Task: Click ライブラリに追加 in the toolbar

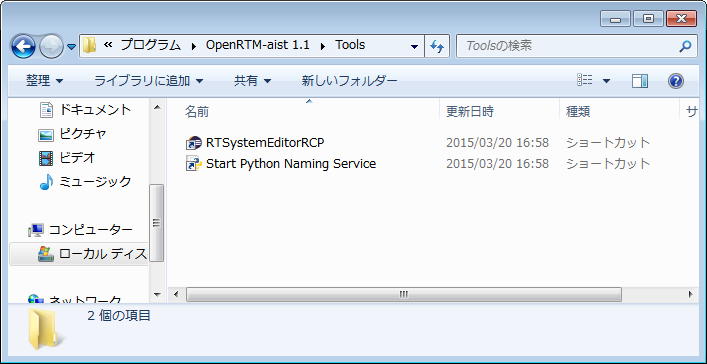Action: tap(149, 81)
